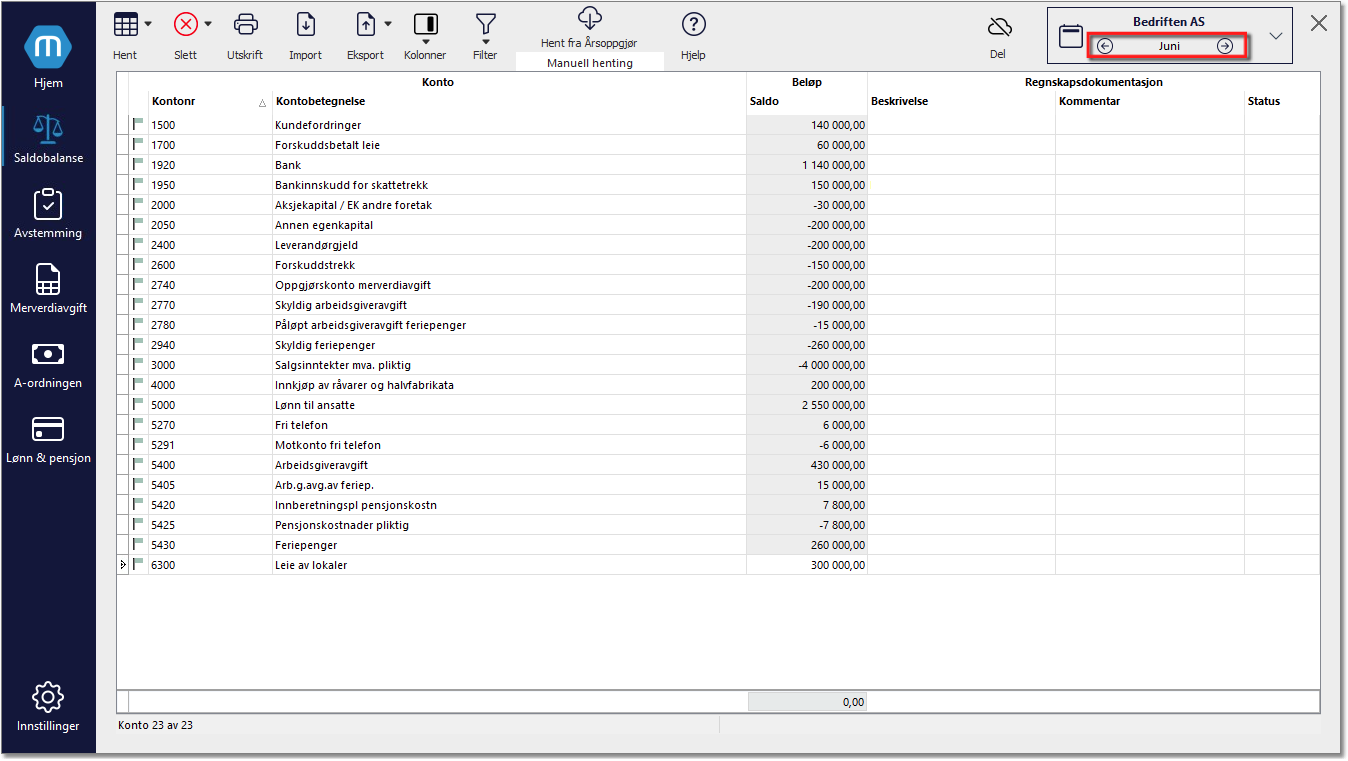
Task: Open the Hent table icon
Action: (x=125, y=24)
